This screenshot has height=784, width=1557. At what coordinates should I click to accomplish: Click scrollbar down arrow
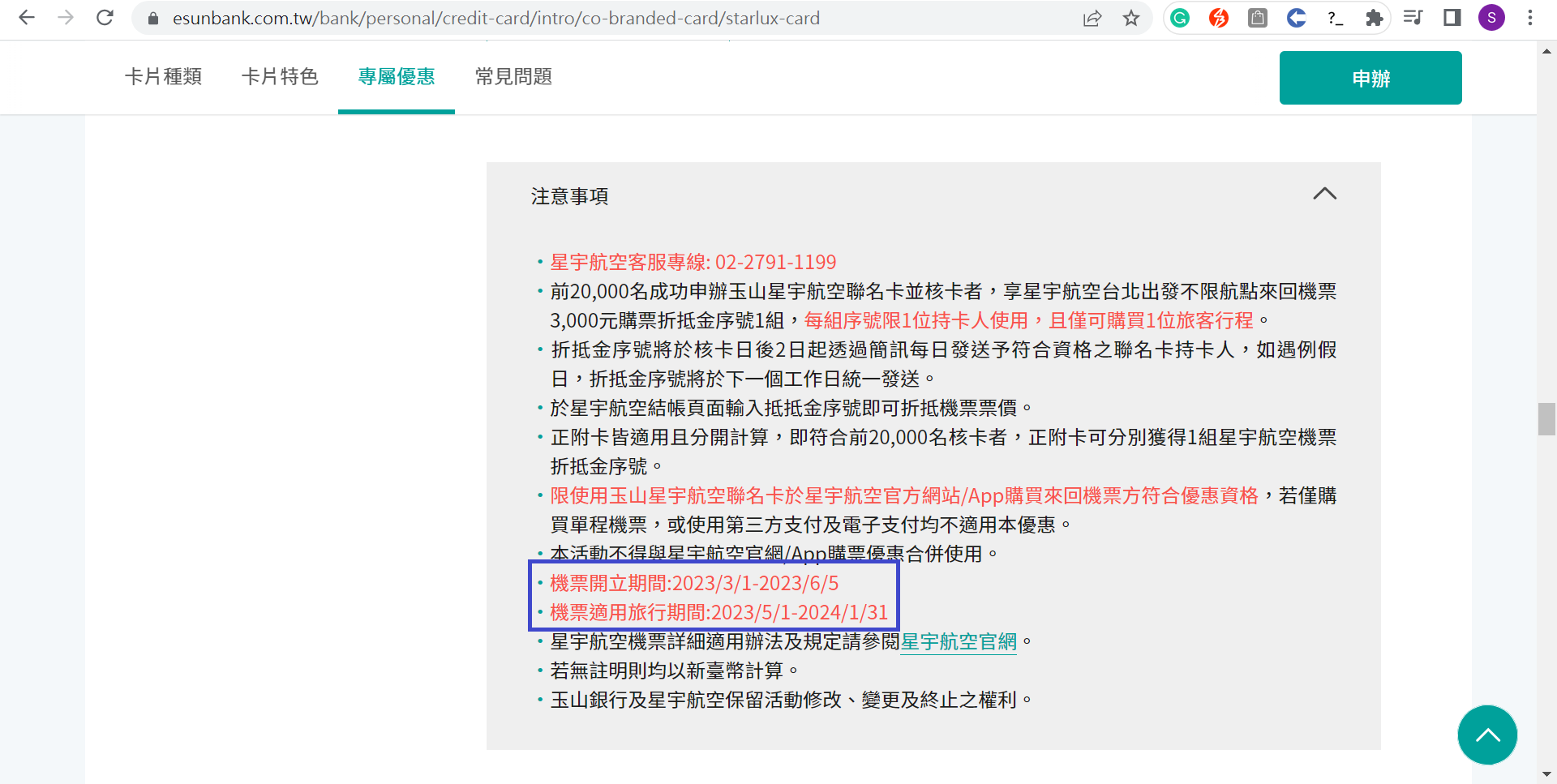coord(1546,774)
